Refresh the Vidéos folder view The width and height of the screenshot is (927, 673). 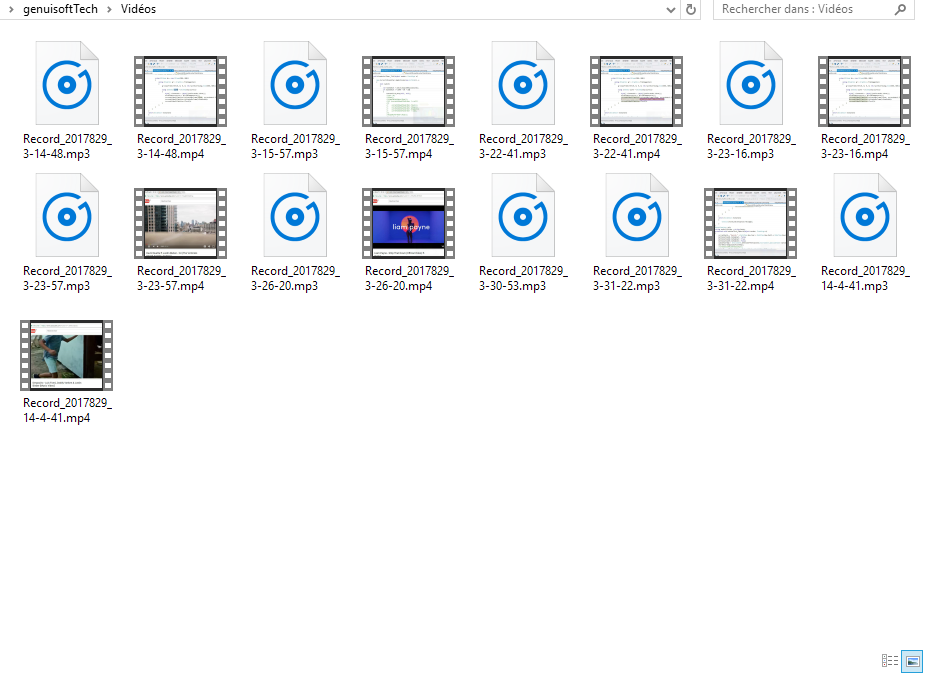click(x=690, y=9)
